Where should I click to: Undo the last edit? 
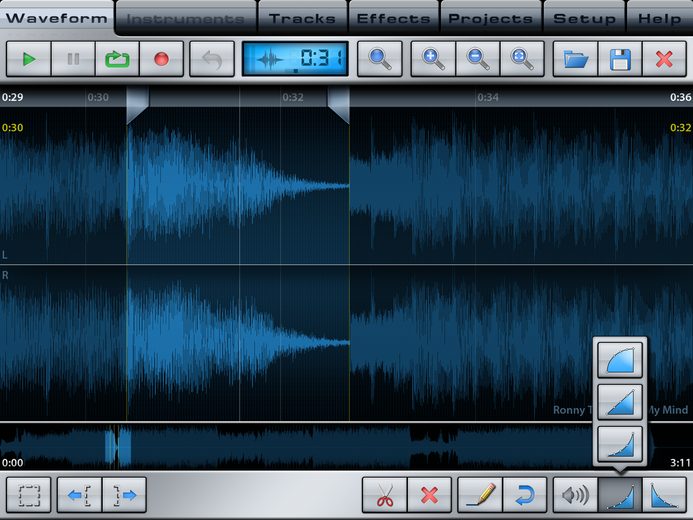click(x=212, y=59)
